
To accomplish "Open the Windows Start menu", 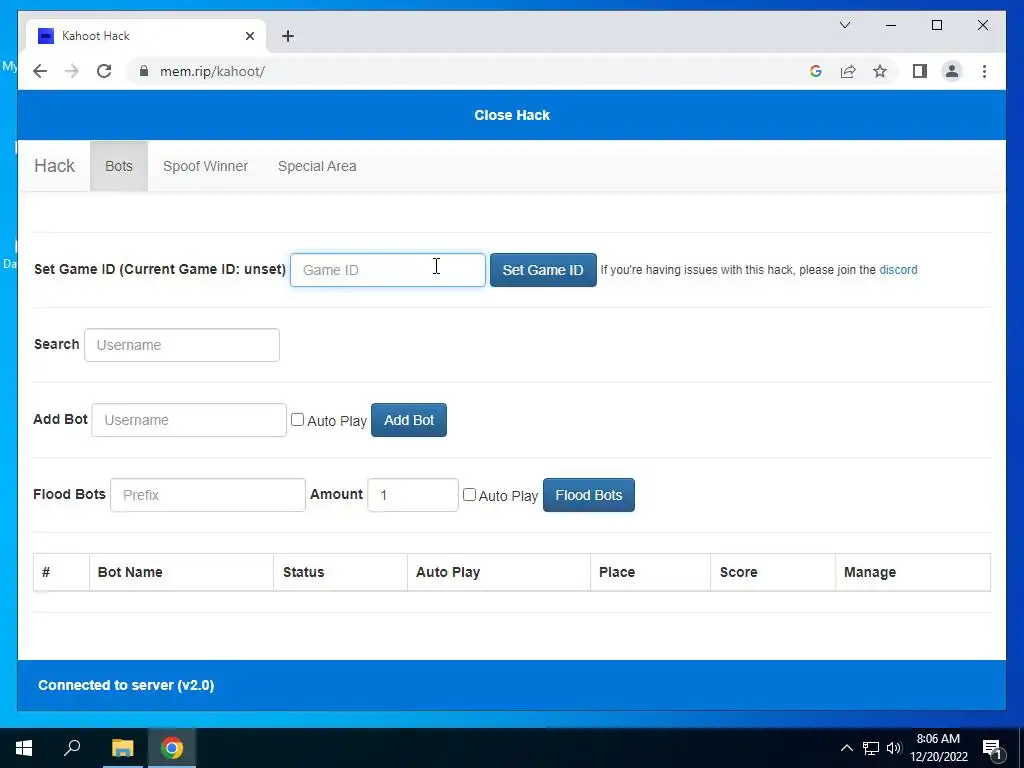I will click(24, 748).
